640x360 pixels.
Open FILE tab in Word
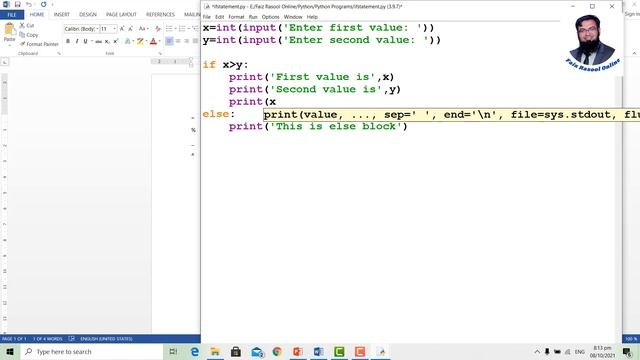click(x=12, y=15)
